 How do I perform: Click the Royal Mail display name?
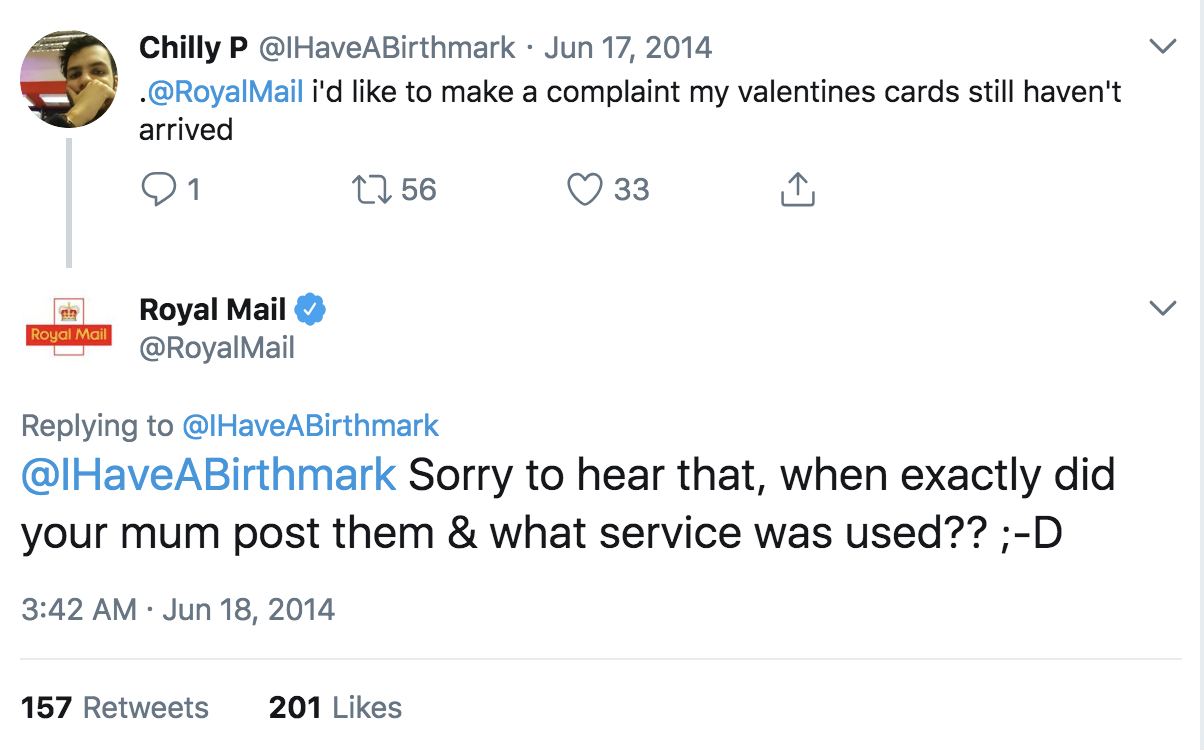tap(213, 310)
